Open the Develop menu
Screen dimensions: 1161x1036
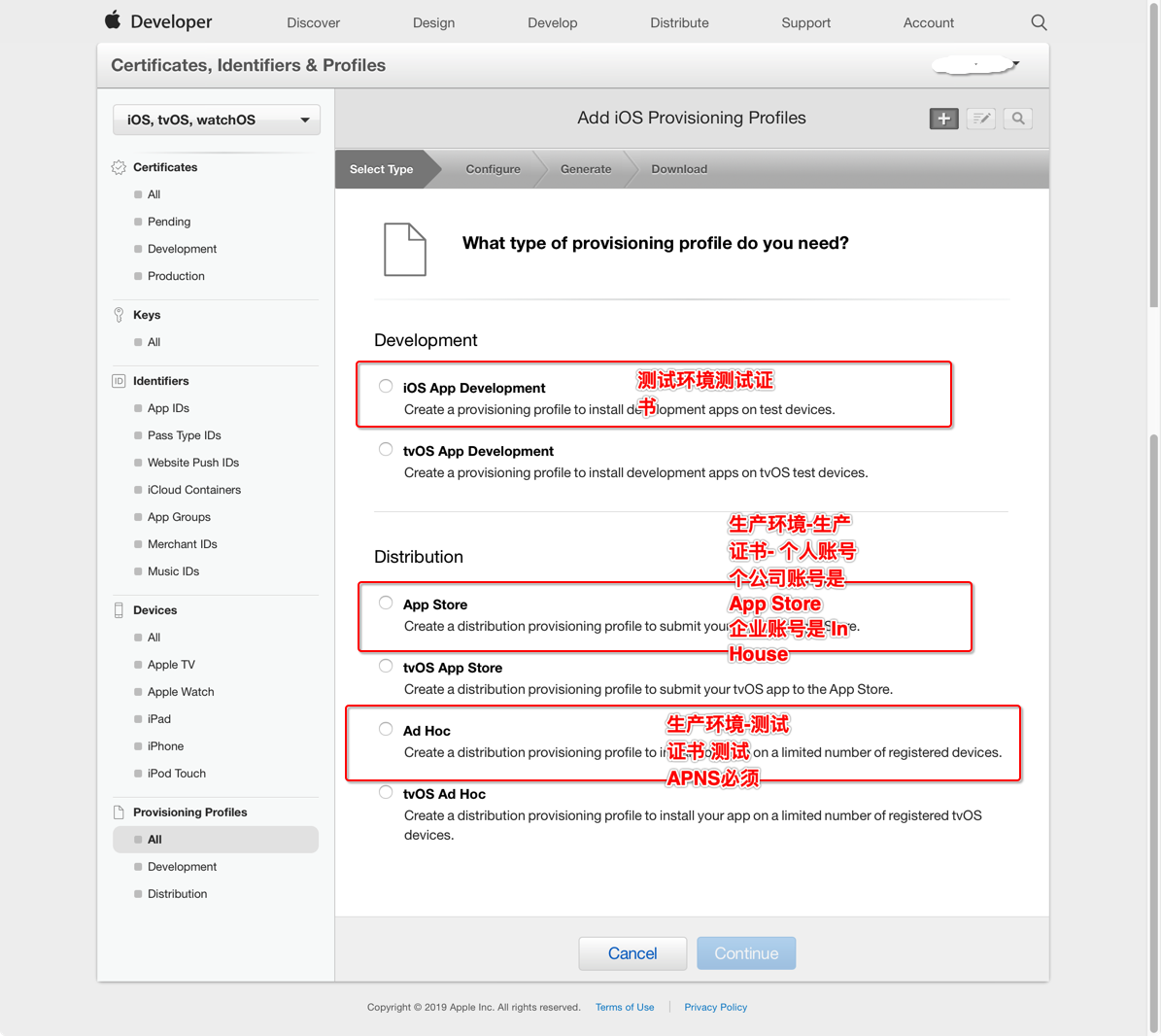[553, 23]
